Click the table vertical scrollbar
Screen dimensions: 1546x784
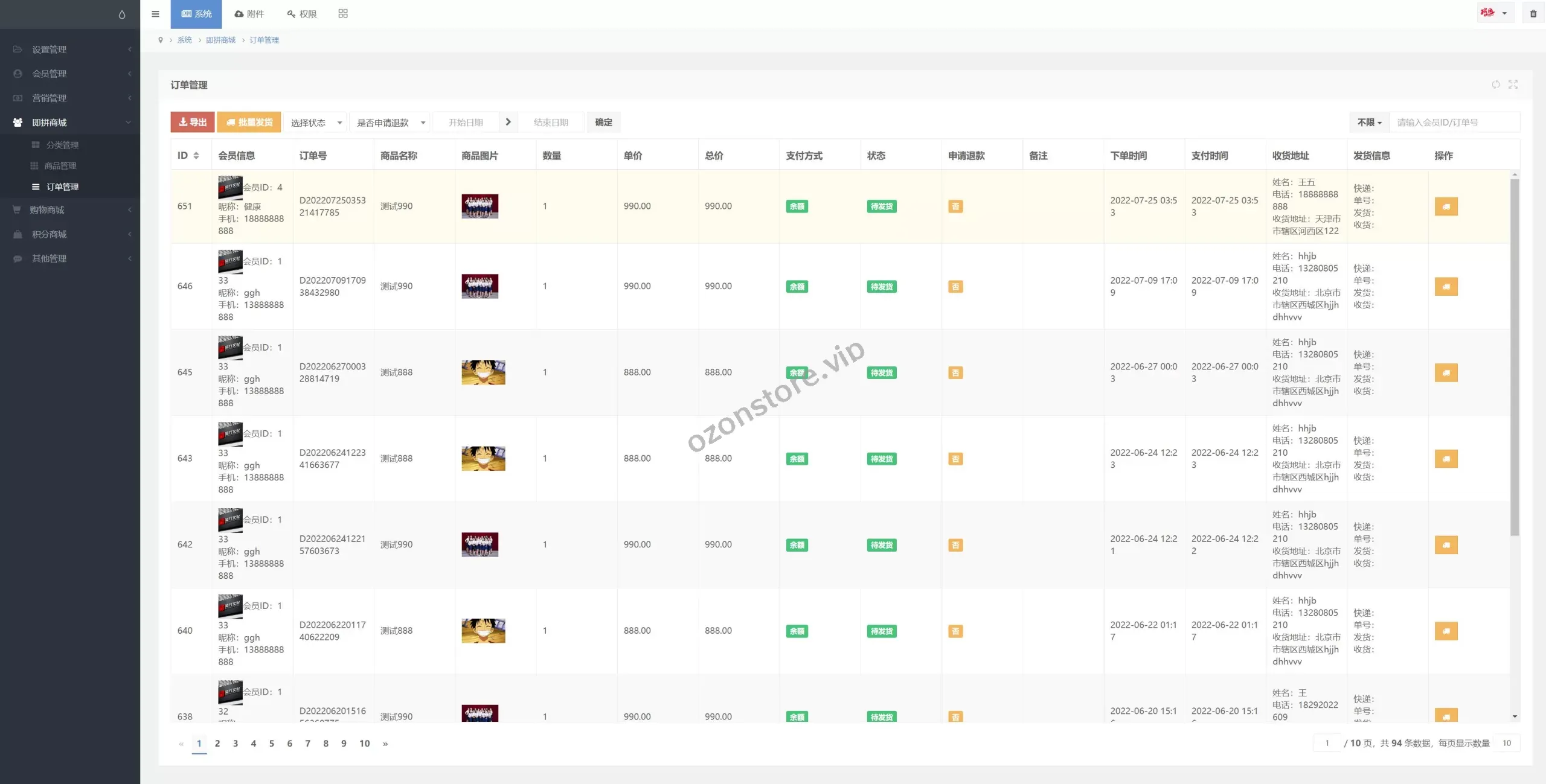pyautogui.click(x=1515, y=356)
